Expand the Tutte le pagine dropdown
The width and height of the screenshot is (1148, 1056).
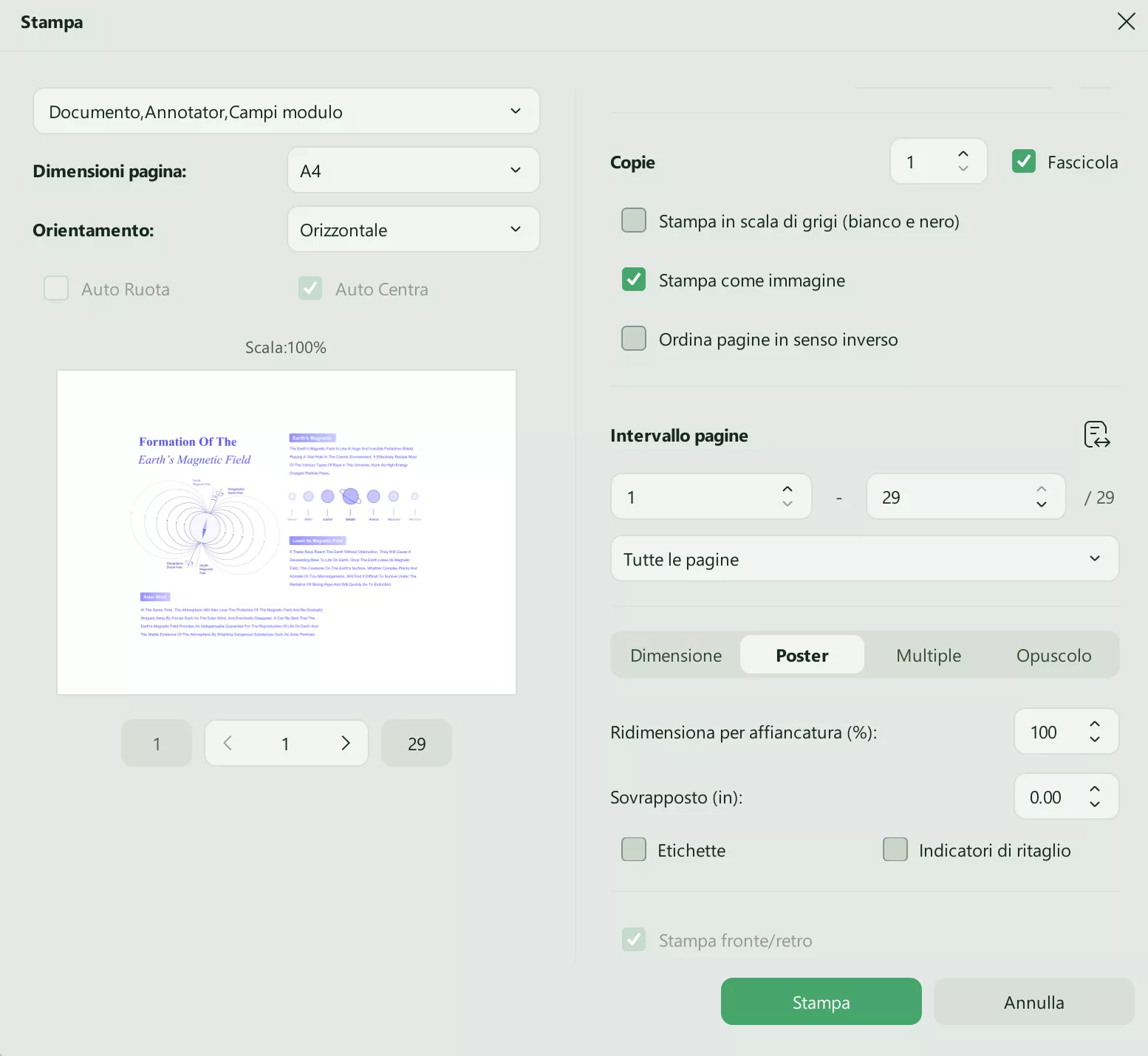[864, 559]
